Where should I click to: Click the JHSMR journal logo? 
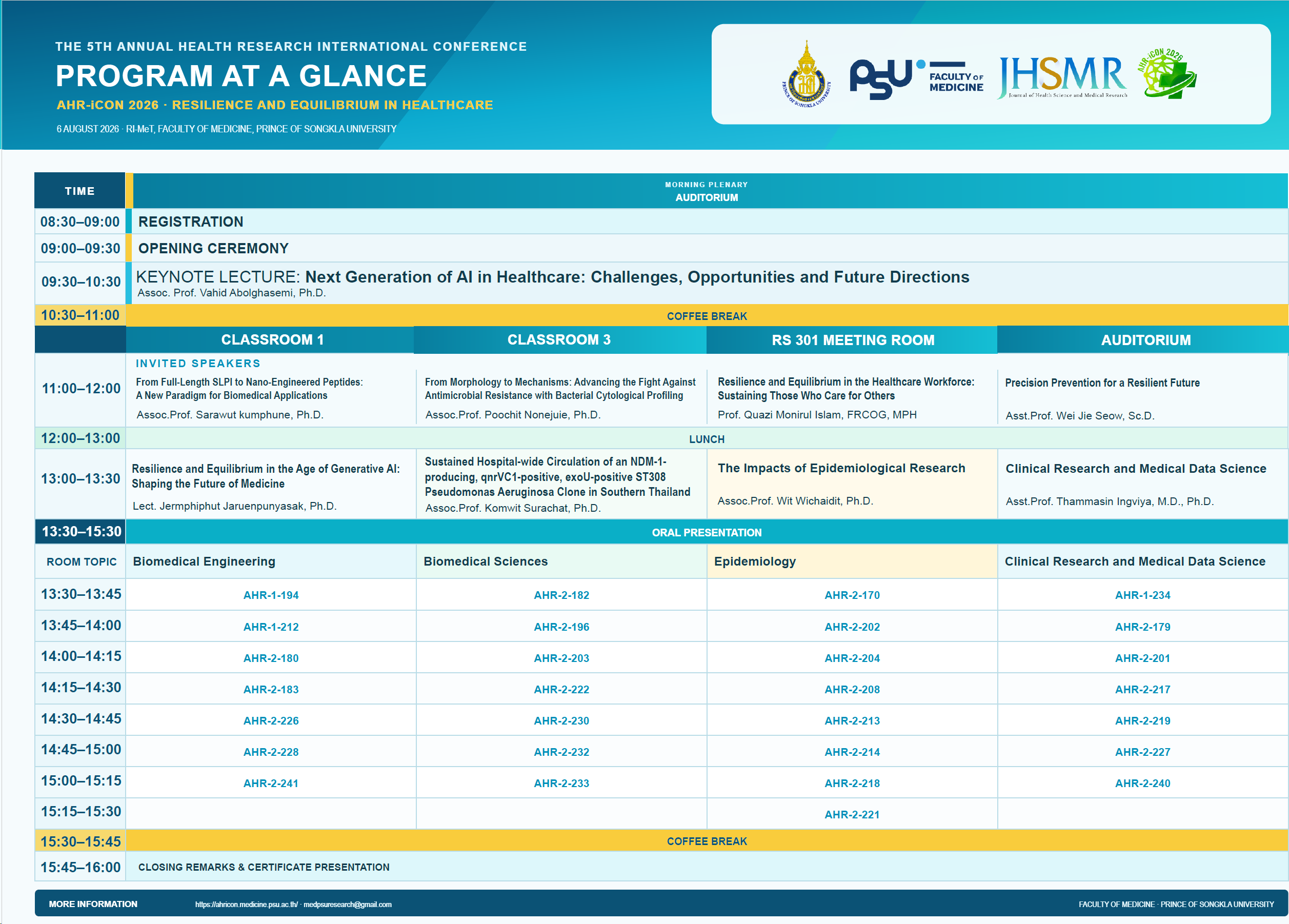pos(1062,77)
